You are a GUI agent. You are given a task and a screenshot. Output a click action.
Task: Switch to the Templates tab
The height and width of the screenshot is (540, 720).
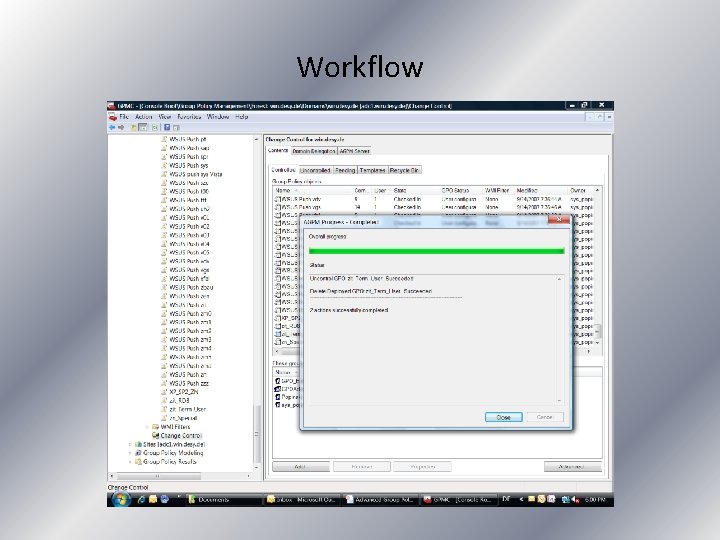372,170
